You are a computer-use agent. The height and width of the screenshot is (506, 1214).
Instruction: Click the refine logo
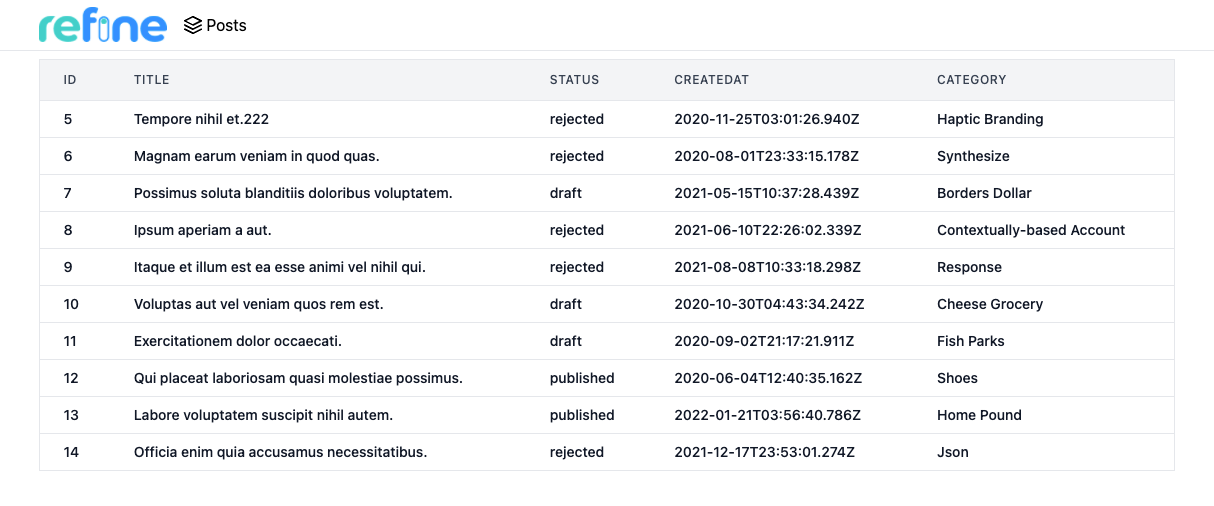pyautogui.click(x=102, y=26)
